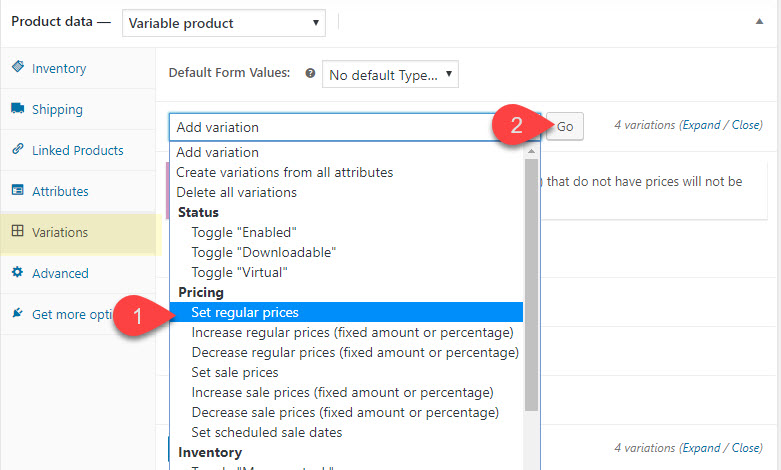Click the Advanced gear icon
781x470 pixels.
pyautogui.click(x=18, y=272)
